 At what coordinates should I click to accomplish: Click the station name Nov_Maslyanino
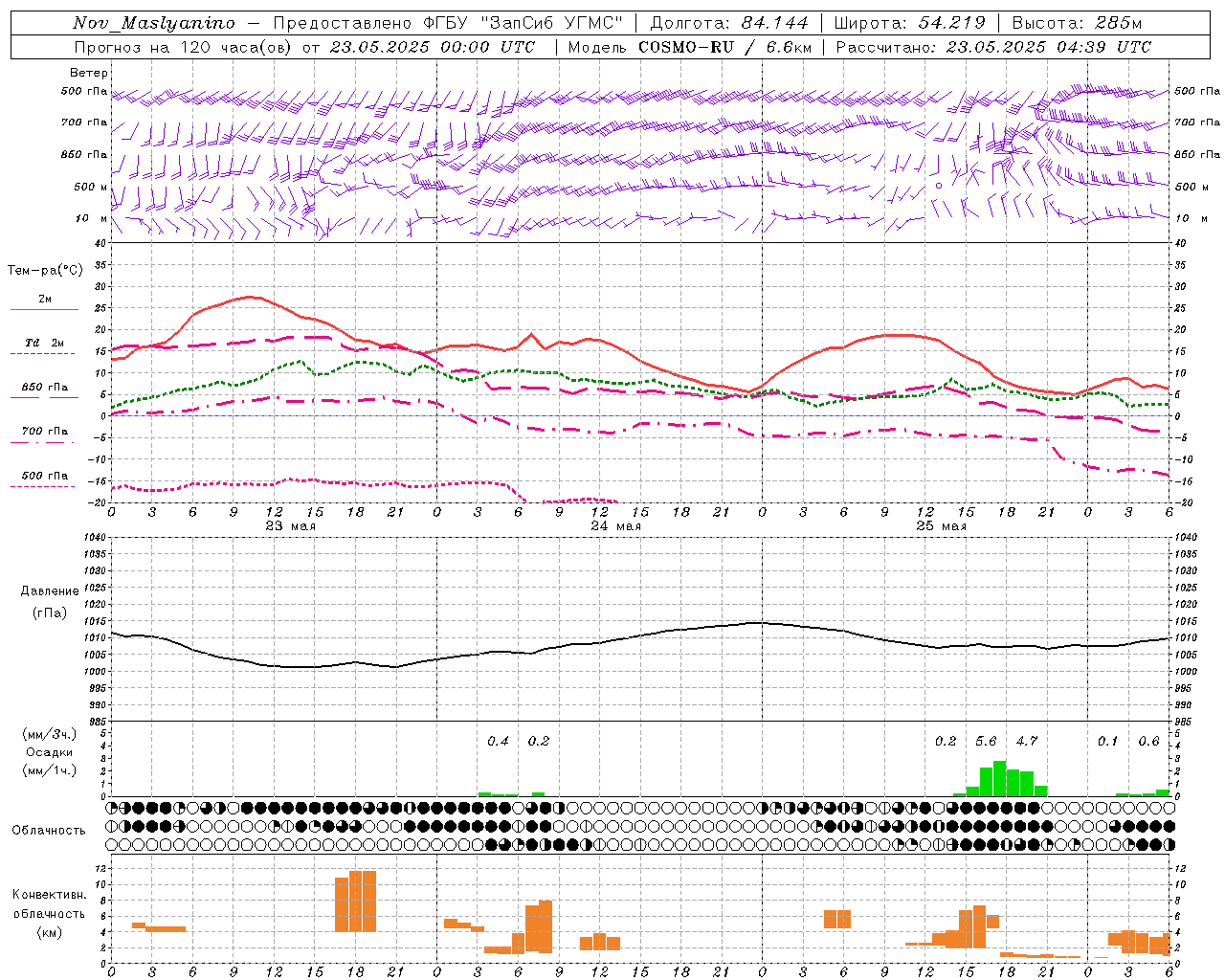154,23
